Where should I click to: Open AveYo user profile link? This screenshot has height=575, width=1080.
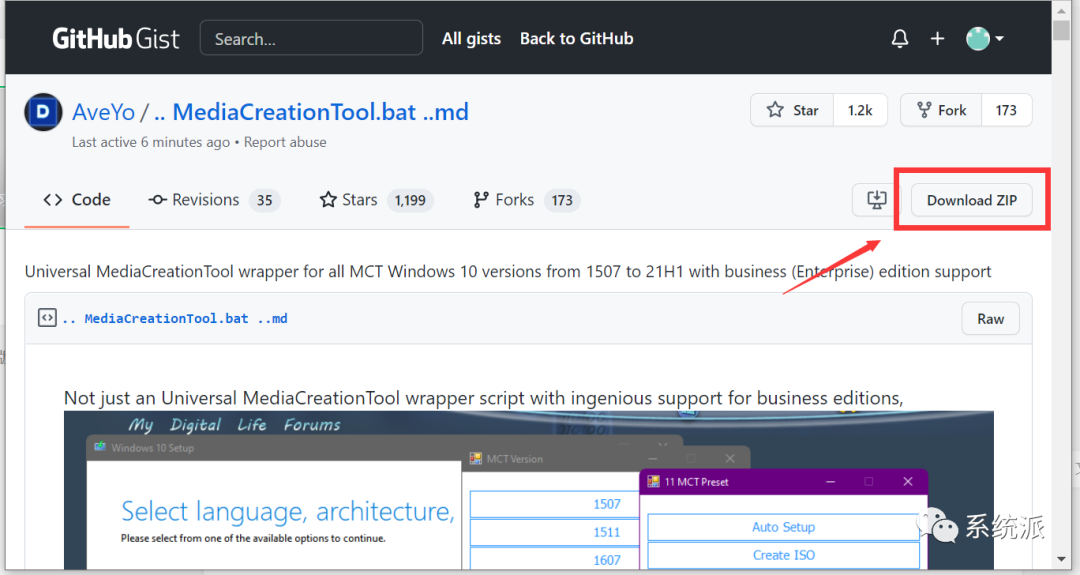click(103, 112)
